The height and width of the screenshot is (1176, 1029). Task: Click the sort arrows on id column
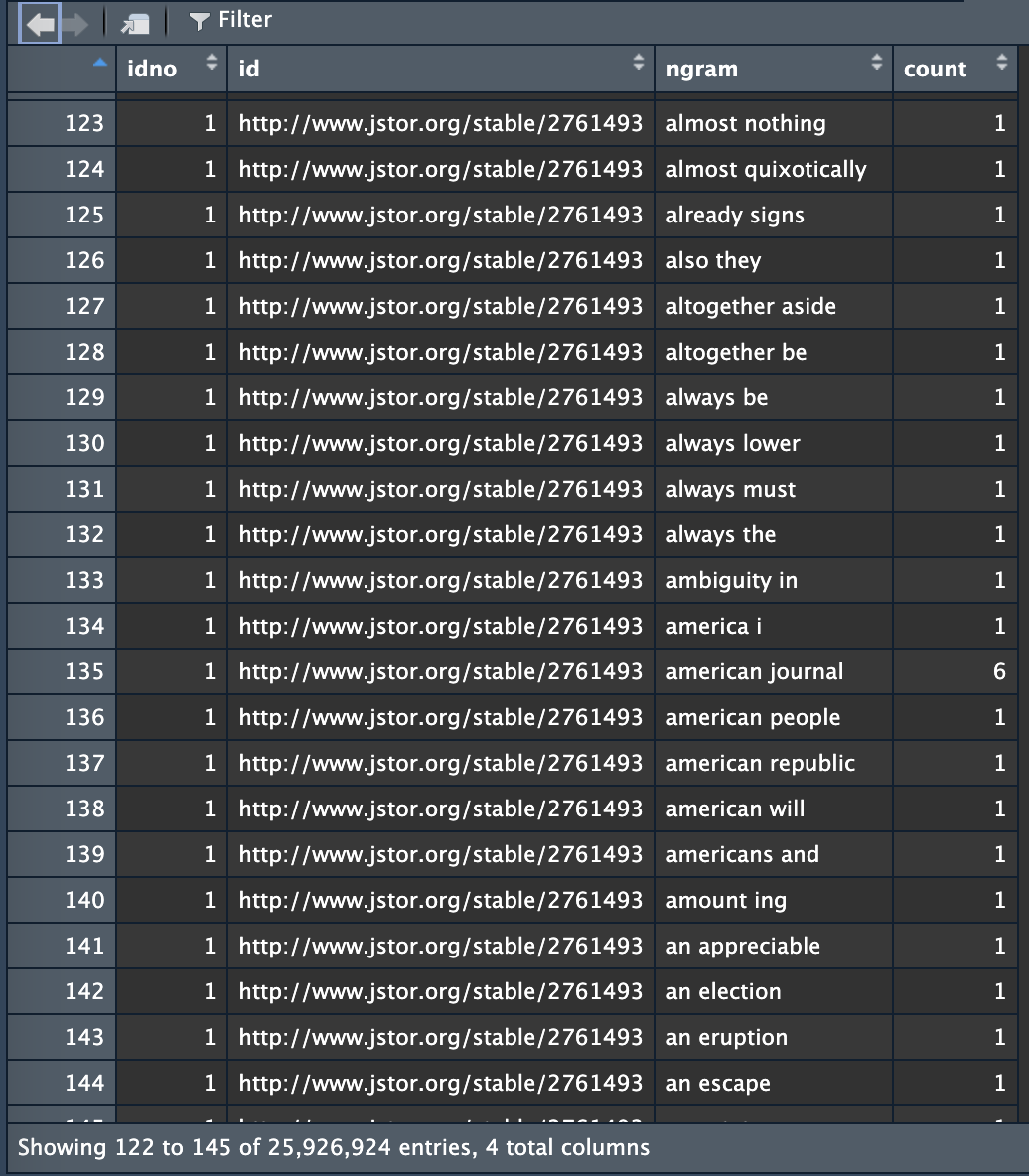coord(638,64)
